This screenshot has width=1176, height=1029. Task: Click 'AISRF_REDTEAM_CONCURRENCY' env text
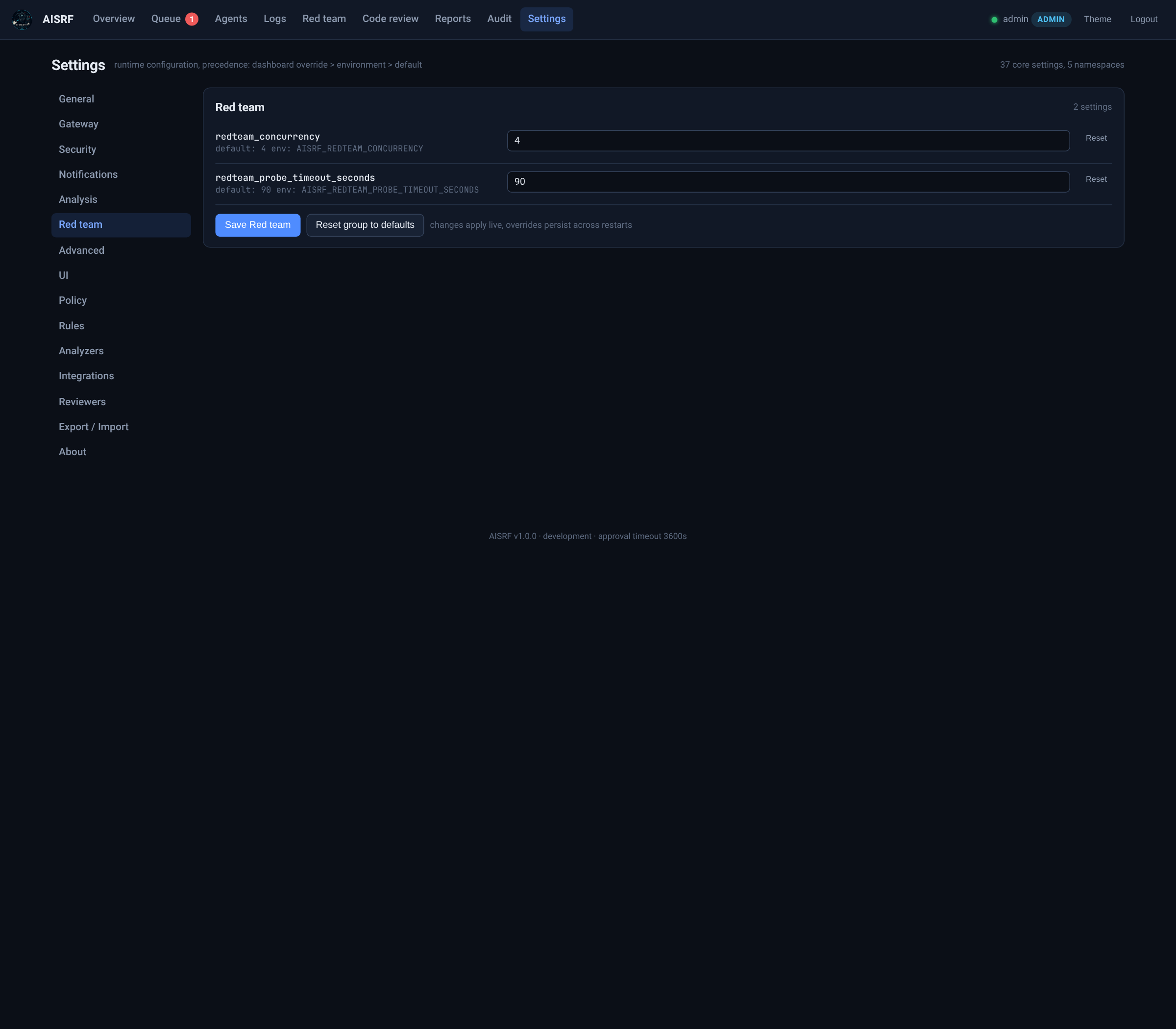360,149
